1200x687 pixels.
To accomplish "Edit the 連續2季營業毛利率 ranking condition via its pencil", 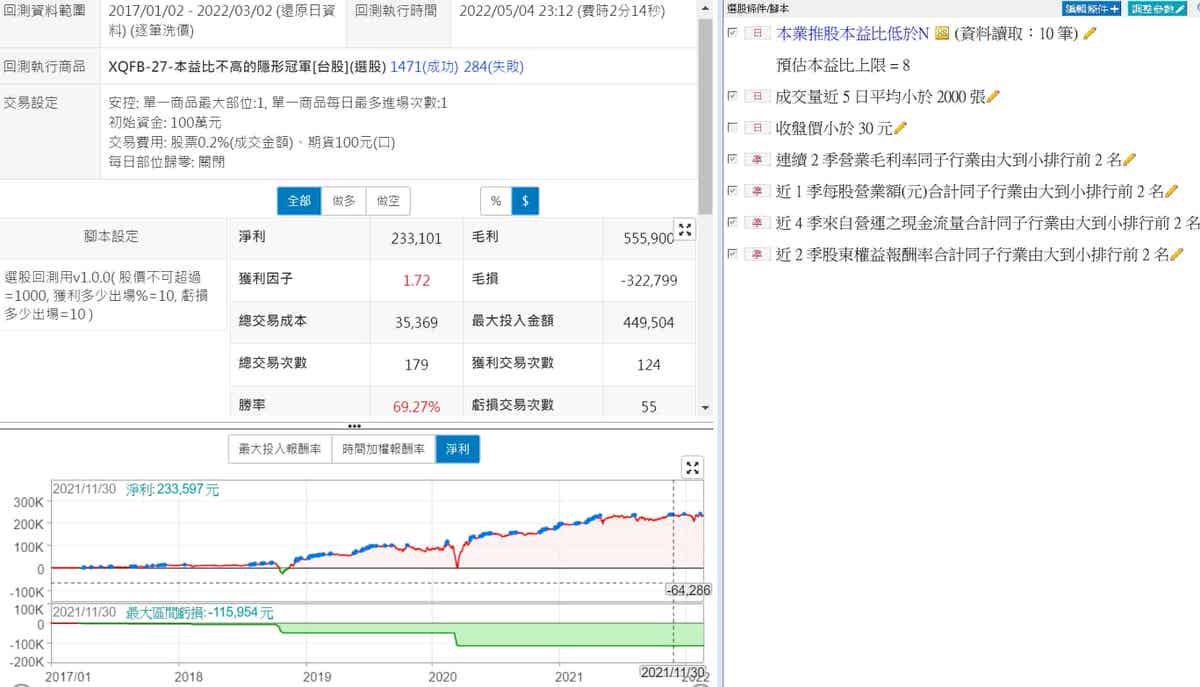I will pos(1129,159).
